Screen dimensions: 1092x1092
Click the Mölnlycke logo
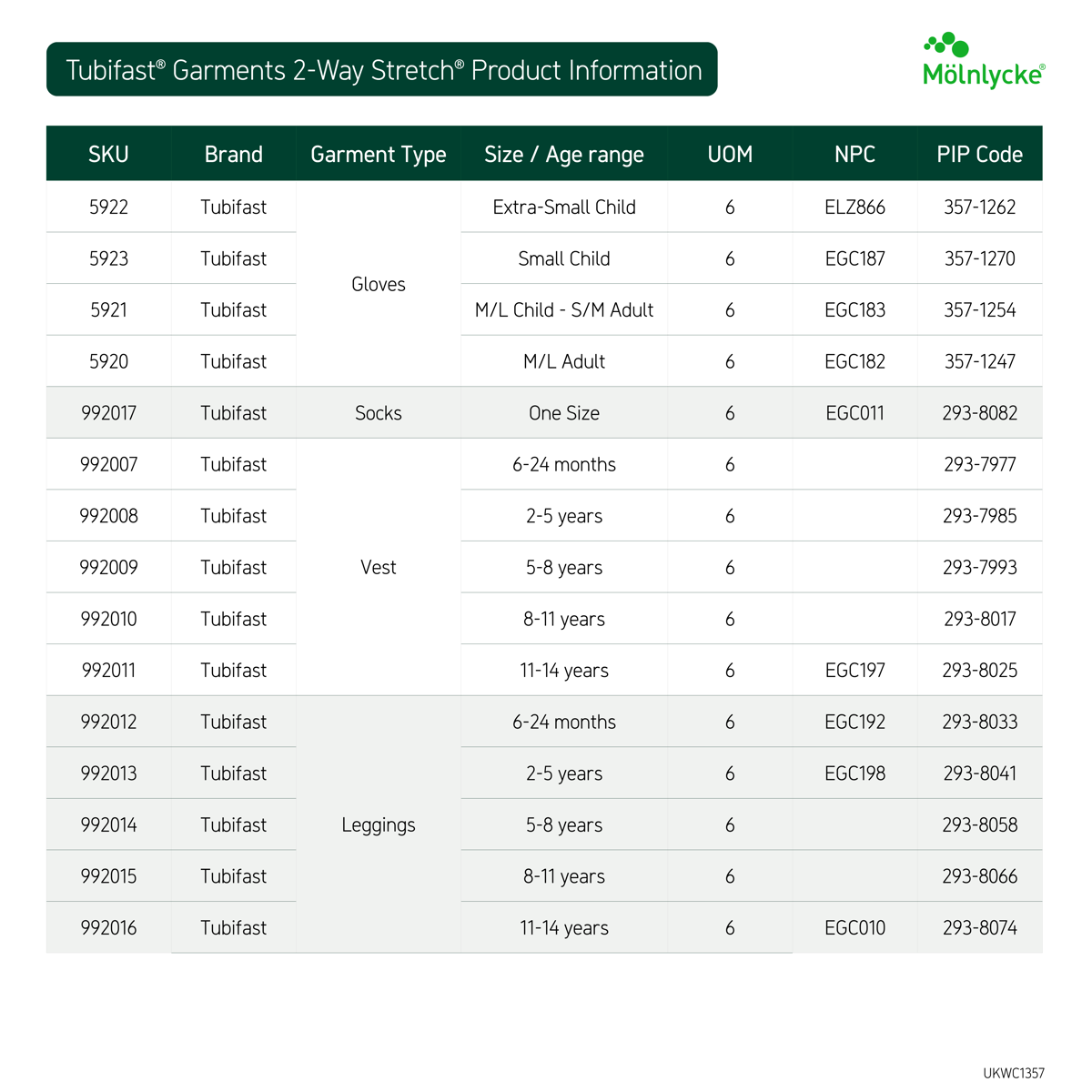click(984, 62)
